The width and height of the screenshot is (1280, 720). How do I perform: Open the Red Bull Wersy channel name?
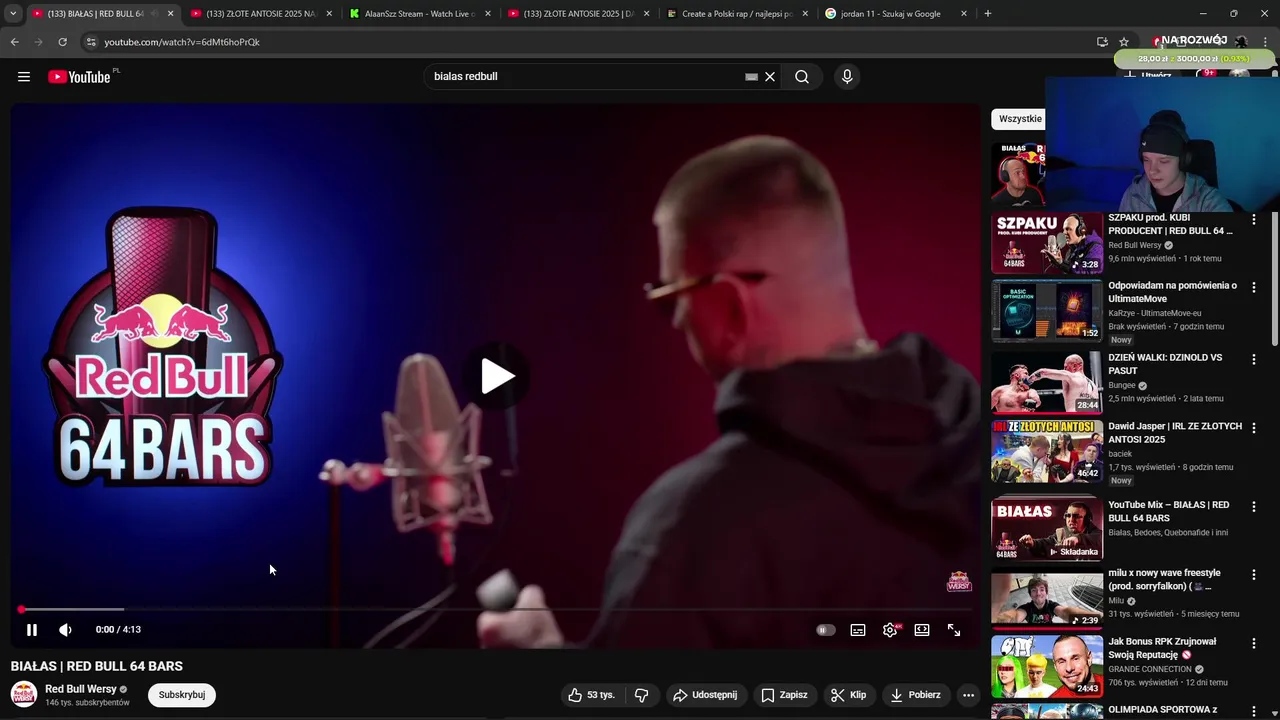click(81, 689)
